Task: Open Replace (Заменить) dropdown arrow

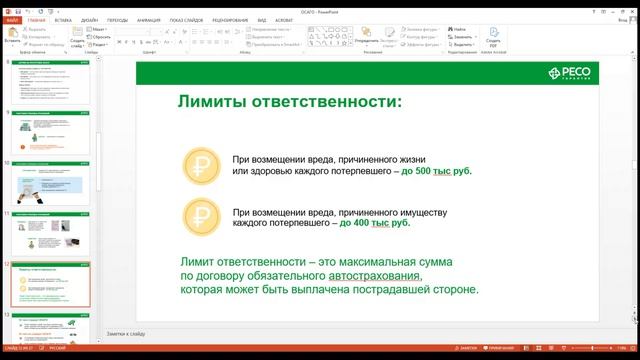Action: (x=476, y=37)
